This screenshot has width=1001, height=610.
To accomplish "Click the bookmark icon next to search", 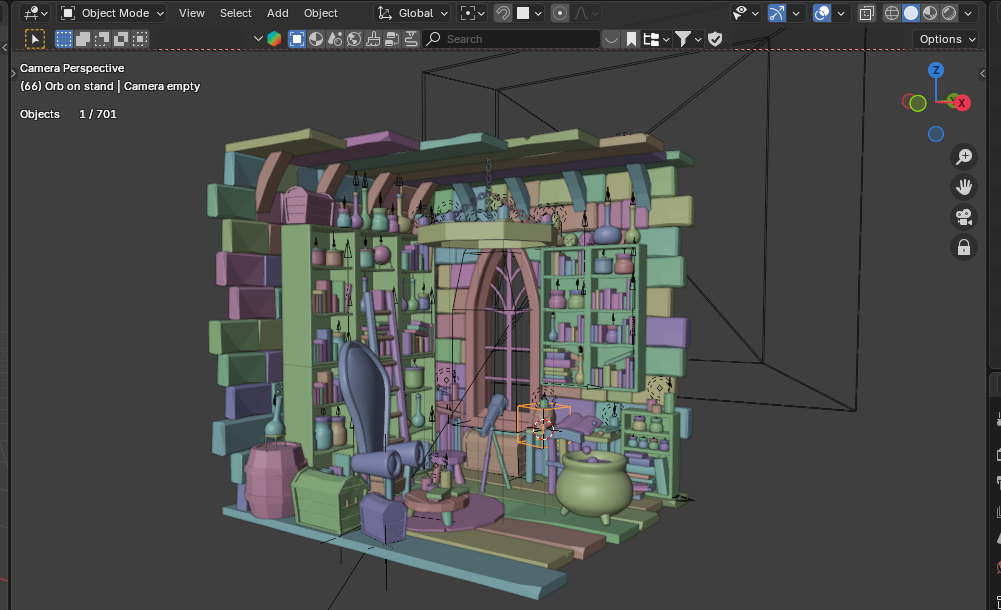I will tap(631, 39).
